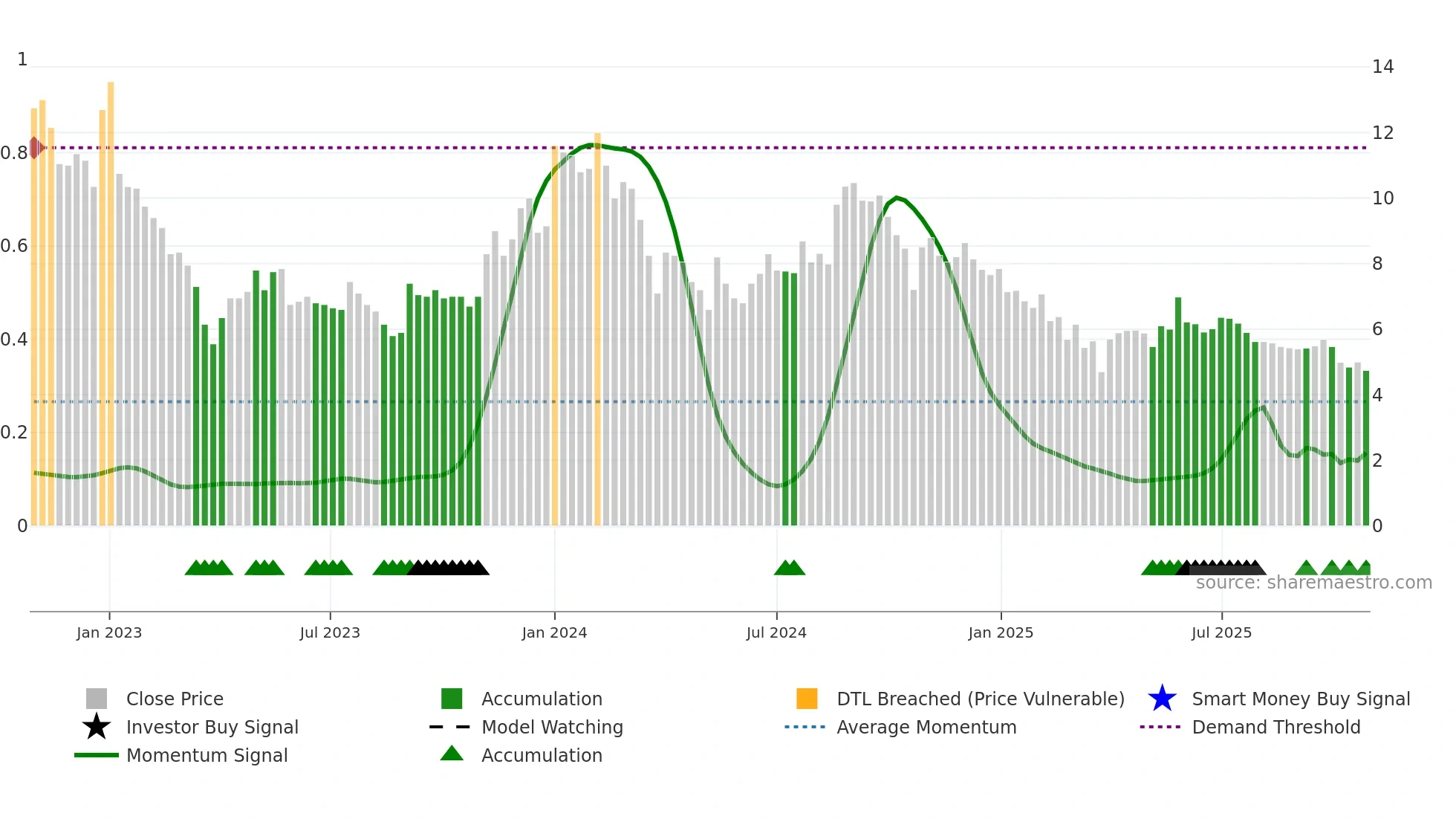Screen dimensions: 1456x819
Task: Click the purple dotted Demand Threshold legend line
Action: [x=1160, y=727]
